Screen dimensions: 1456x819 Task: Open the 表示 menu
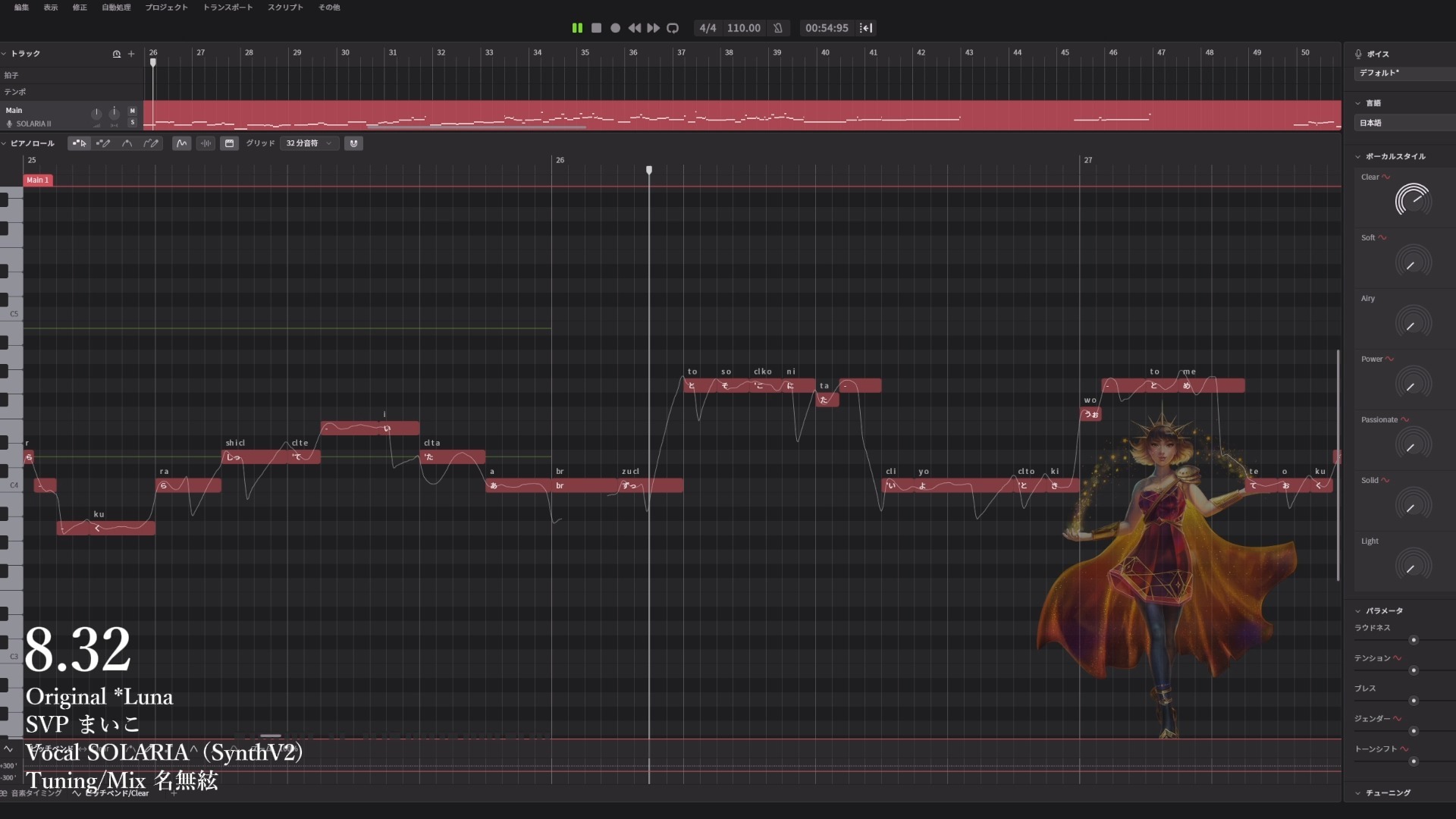pyautogui.click(x=51, y=8)
